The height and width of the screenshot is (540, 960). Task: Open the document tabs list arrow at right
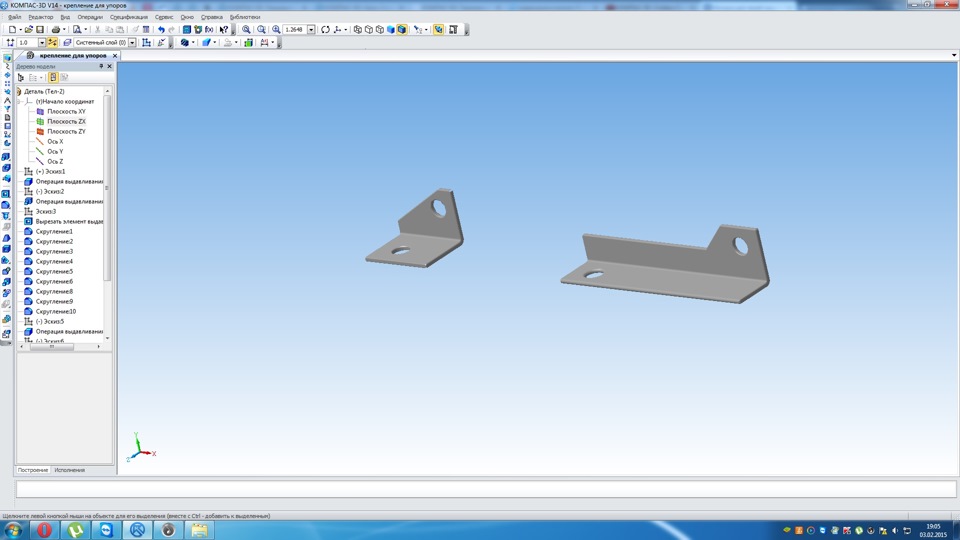click(x=954, y=55)
